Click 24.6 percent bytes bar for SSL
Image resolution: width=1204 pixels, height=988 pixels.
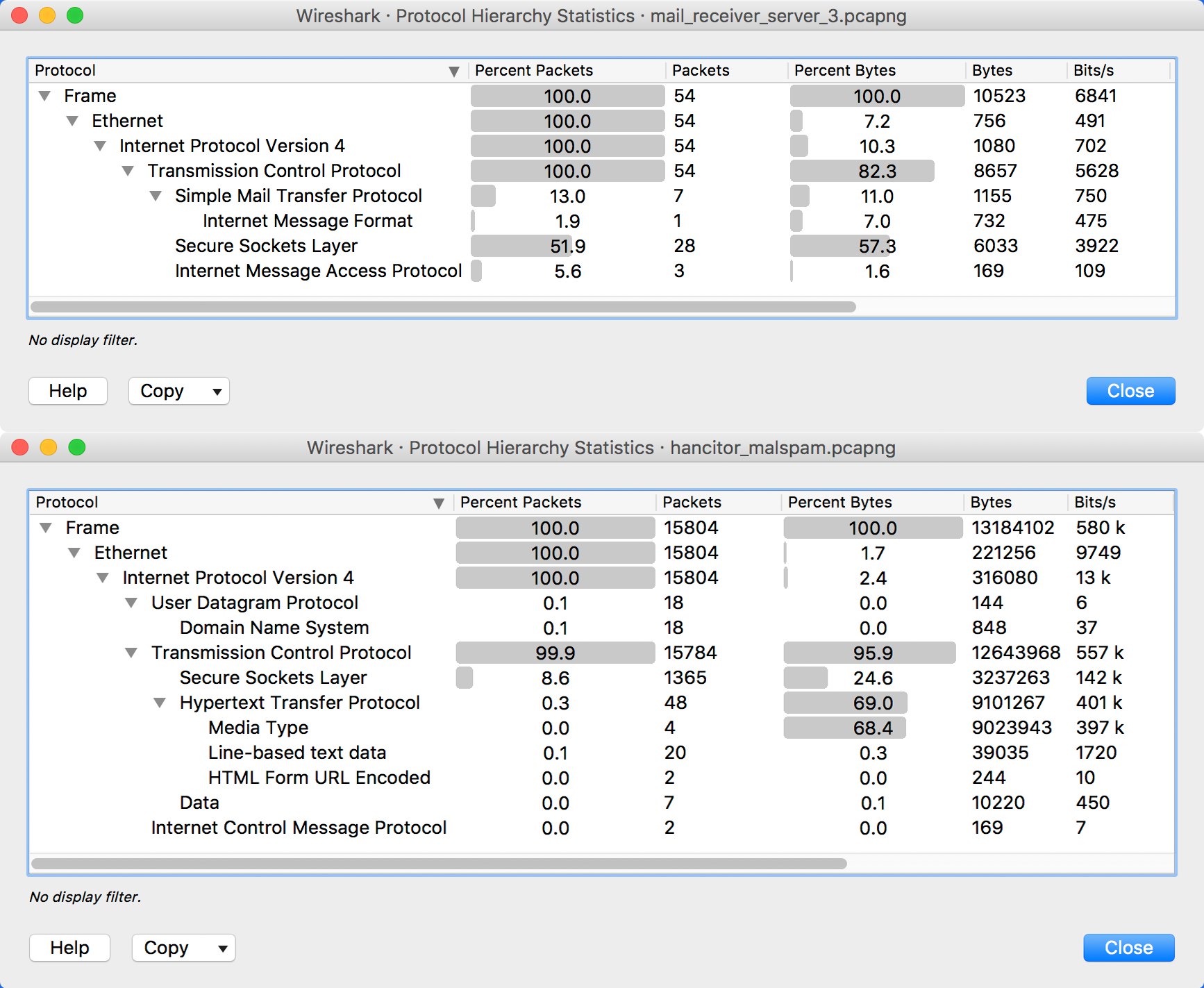[805, 678]
